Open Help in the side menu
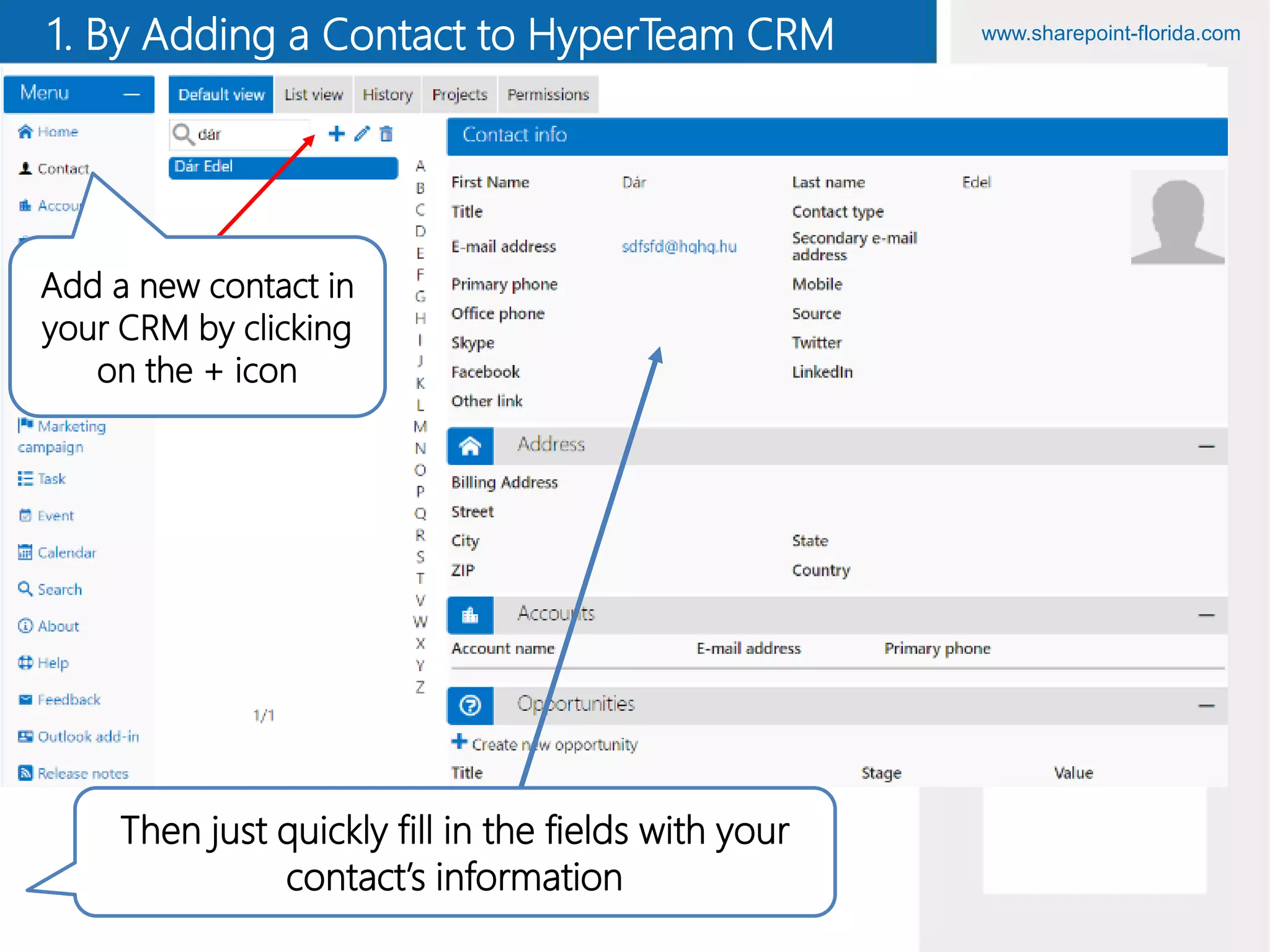 [43, 663]
